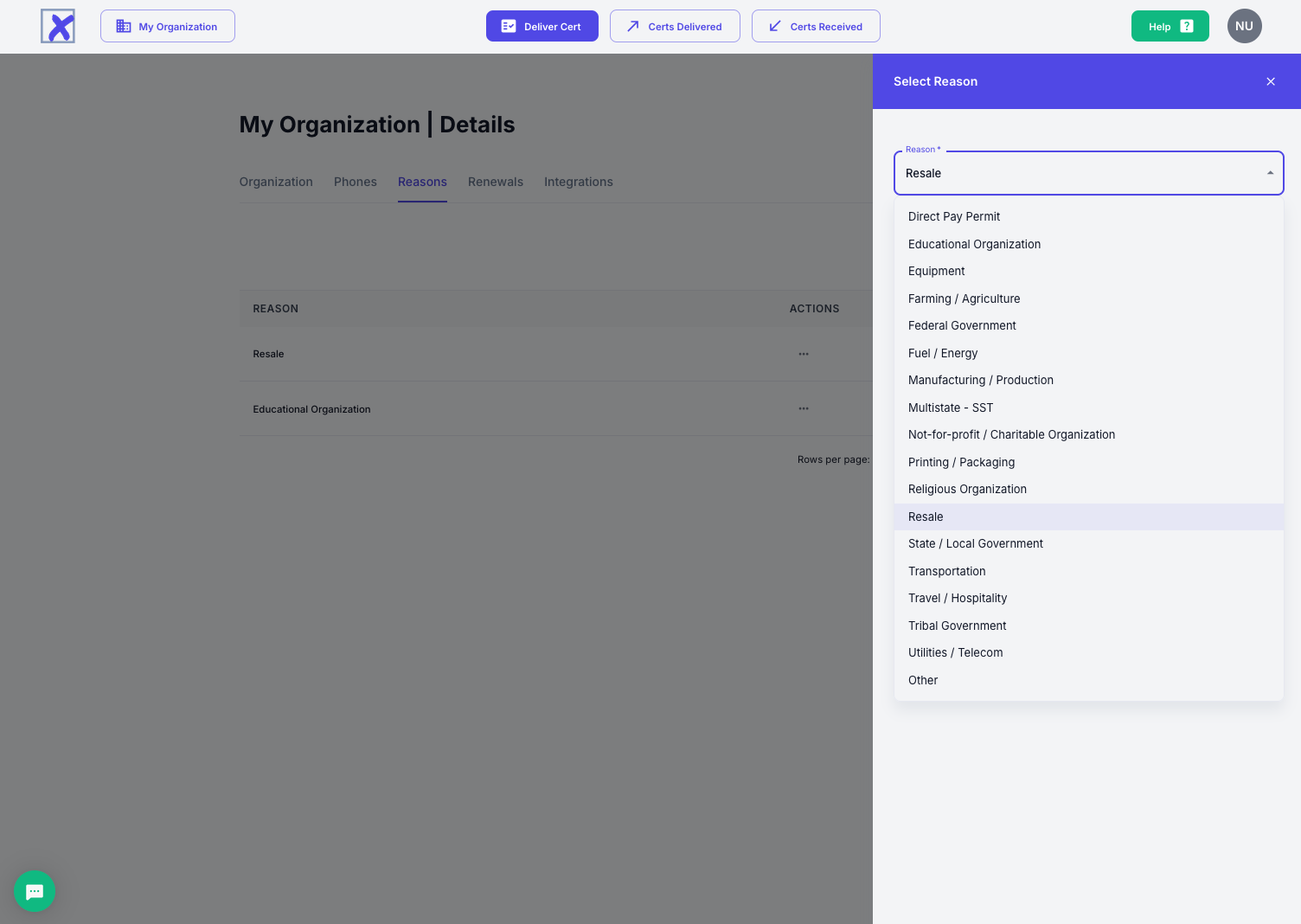Go to the Integrations tab
The image size is (1301, 924).
(578, 182)
